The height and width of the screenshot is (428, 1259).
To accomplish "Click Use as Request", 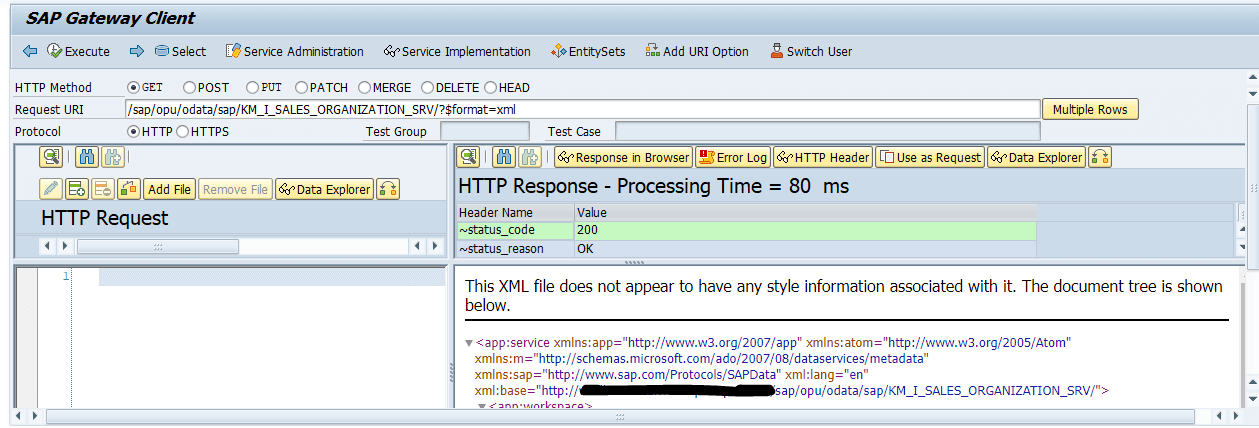I will click(x=930, y=157).
